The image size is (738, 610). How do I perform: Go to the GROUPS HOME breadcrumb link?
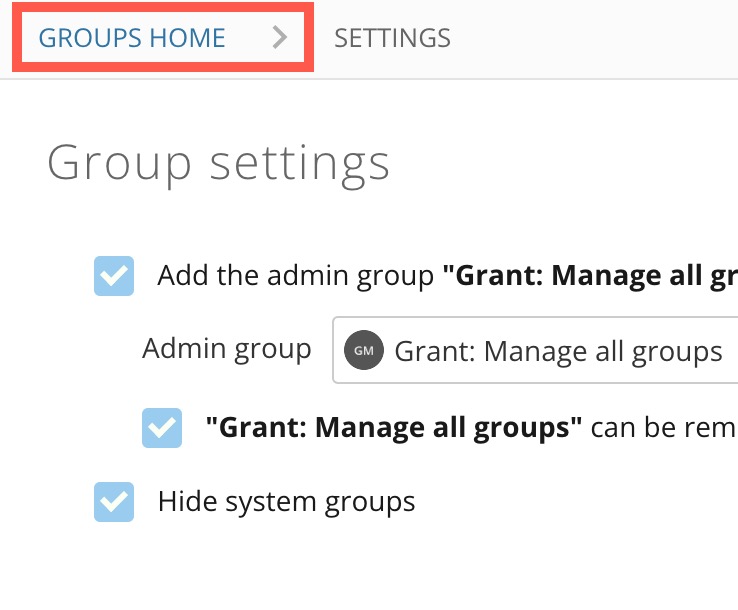tap(132, 38)
